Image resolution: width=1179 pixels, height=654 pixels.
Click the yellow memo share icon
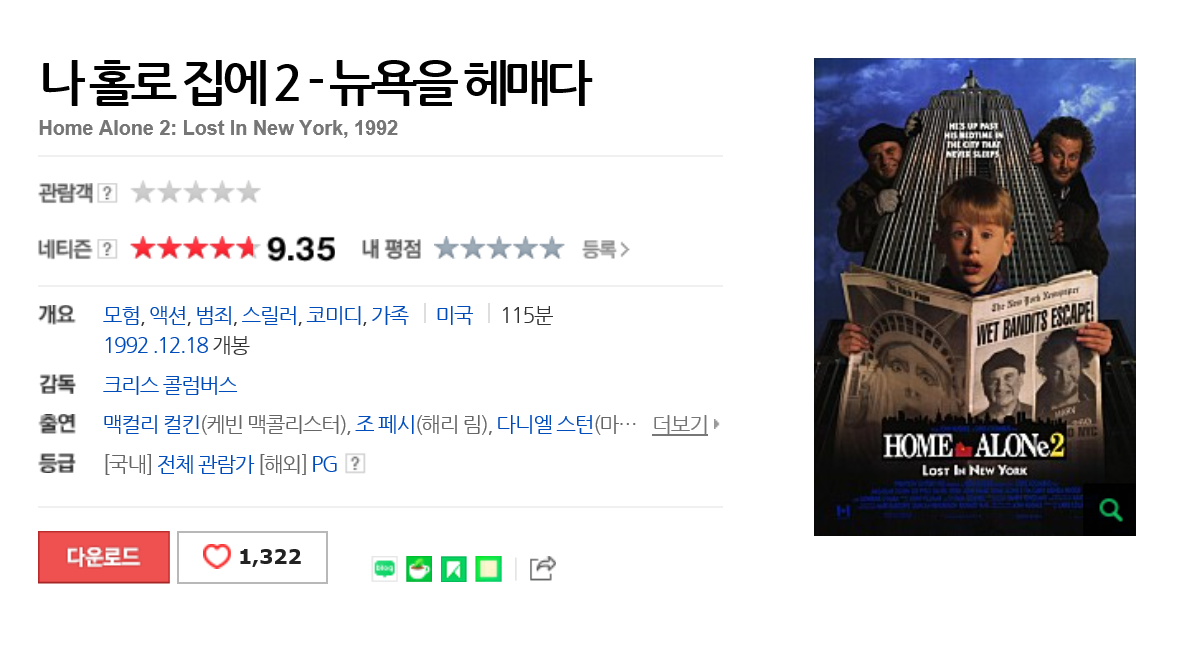pyautogui.click(x=488, y=569)
